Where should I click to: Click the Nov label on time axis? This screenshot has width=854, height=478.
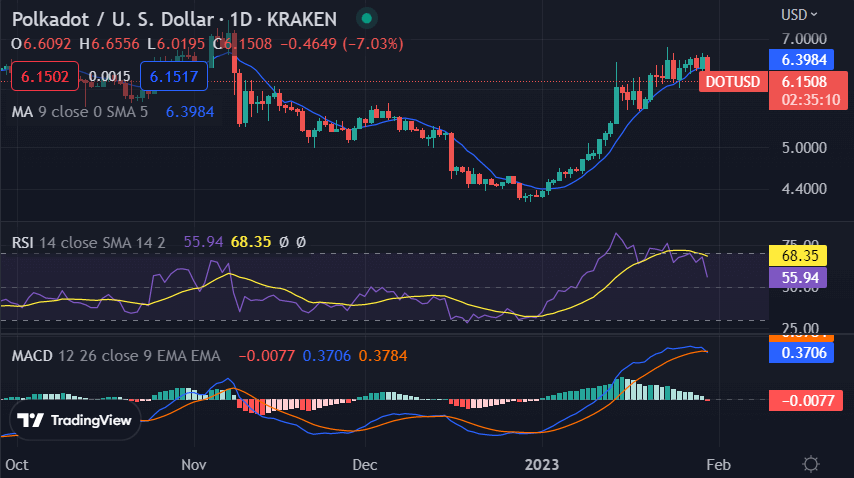[x=194, y=465]
